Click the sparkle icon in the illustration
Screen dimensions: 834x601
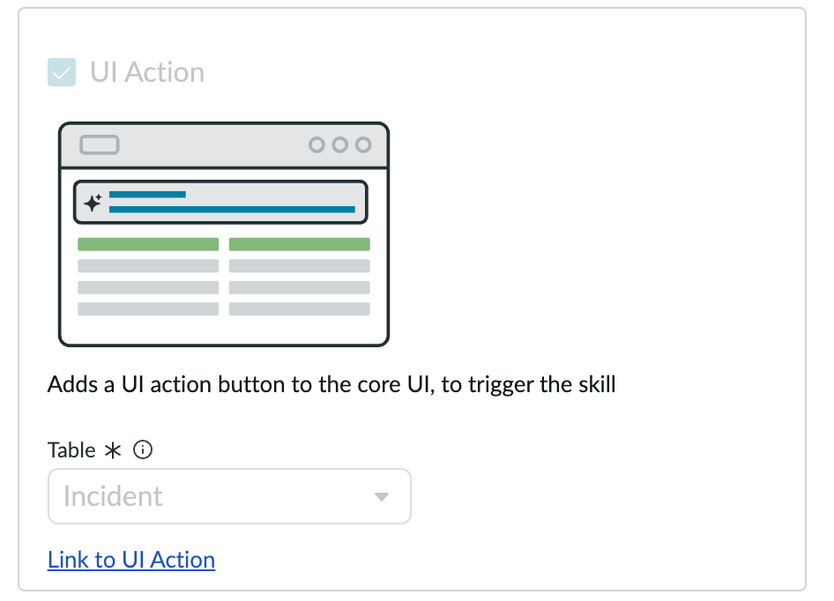point(92,203)
